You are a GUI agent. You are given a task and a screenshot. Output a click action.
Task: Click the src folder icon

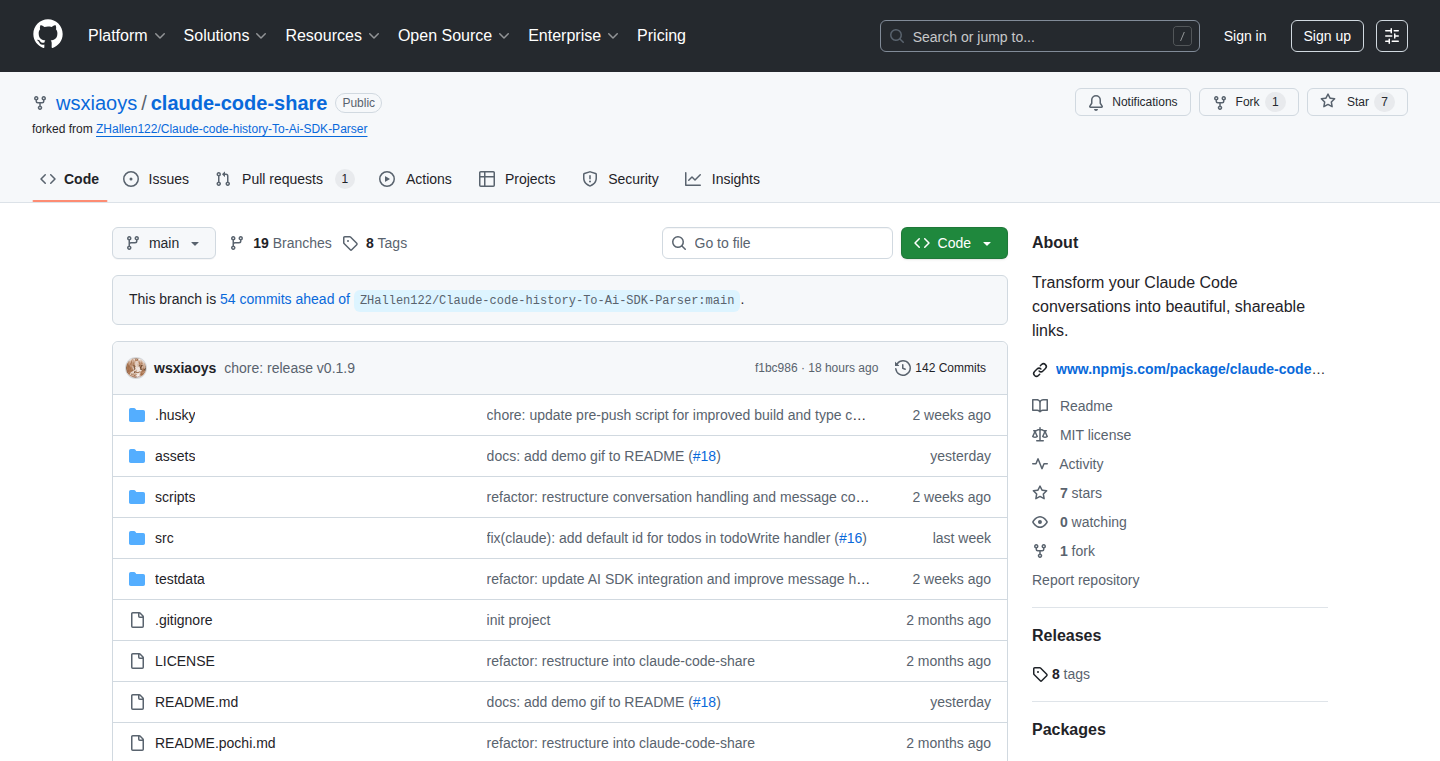(137, 538)
